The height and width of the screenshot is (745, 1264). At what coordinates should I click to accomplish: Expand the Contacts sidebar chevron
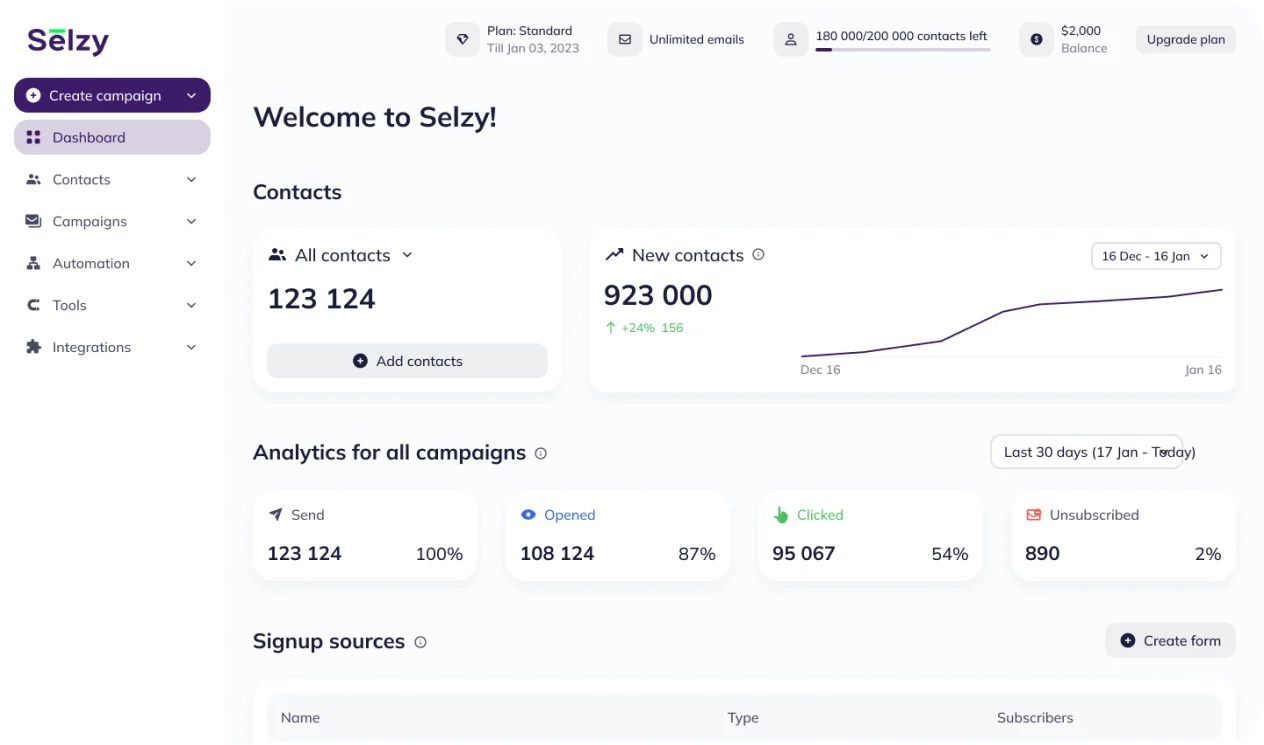[191, 180]
